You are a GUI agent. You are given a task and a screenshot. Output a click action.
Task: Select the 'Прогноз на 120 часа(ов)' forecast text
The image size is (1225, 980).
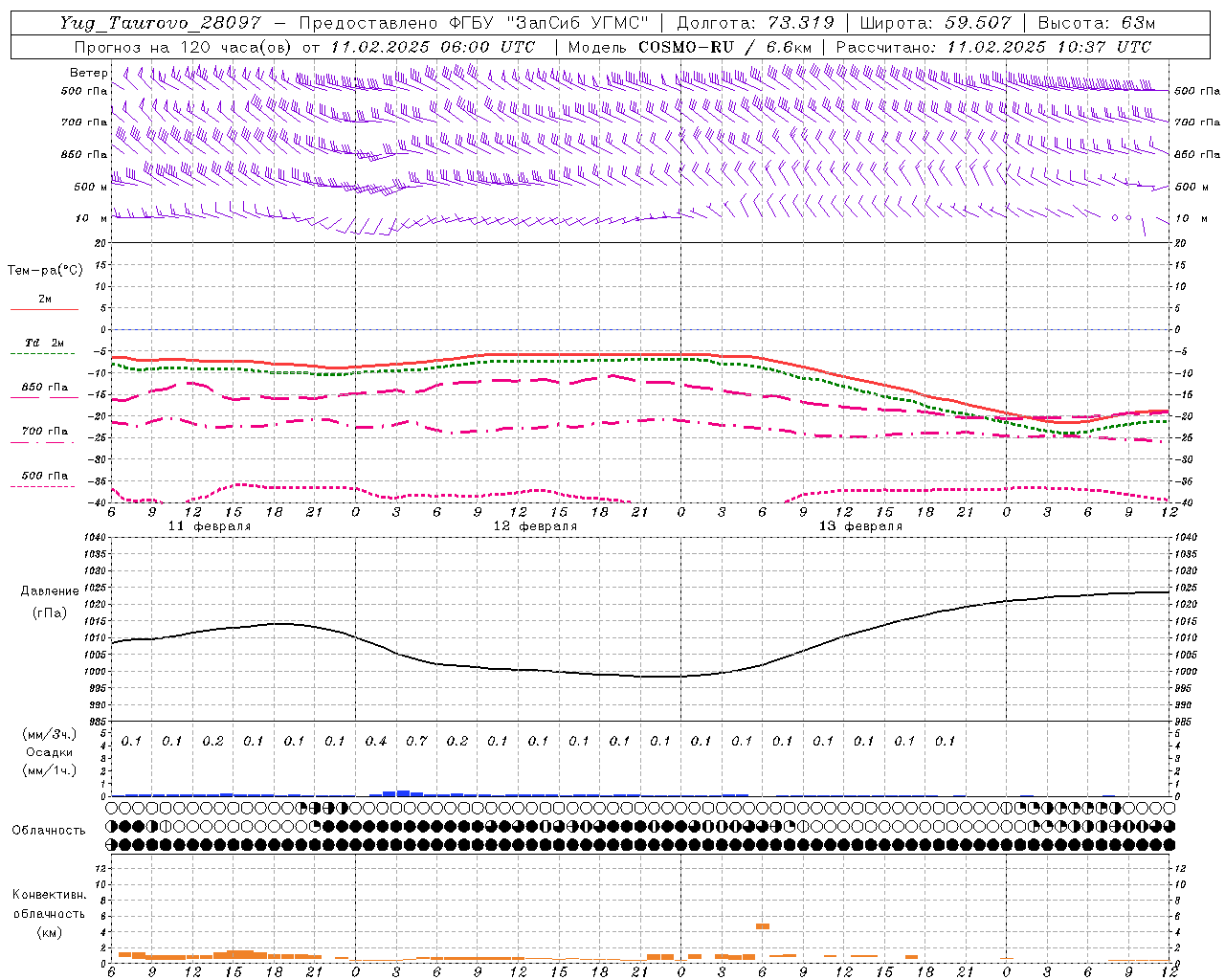pos(184,47)
